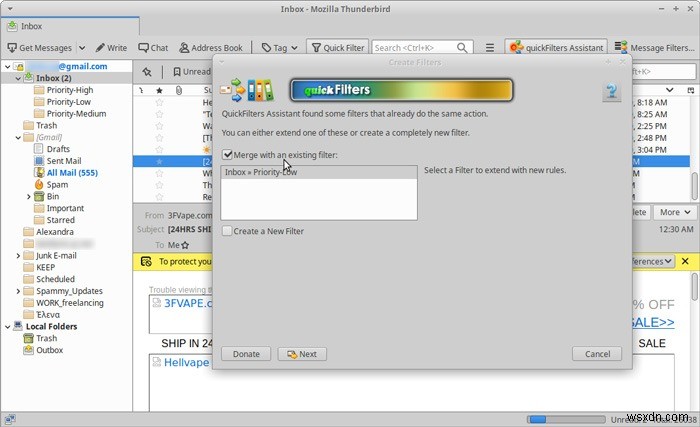
Task: Open the hamburger application menu
Action: pos(490,48)
